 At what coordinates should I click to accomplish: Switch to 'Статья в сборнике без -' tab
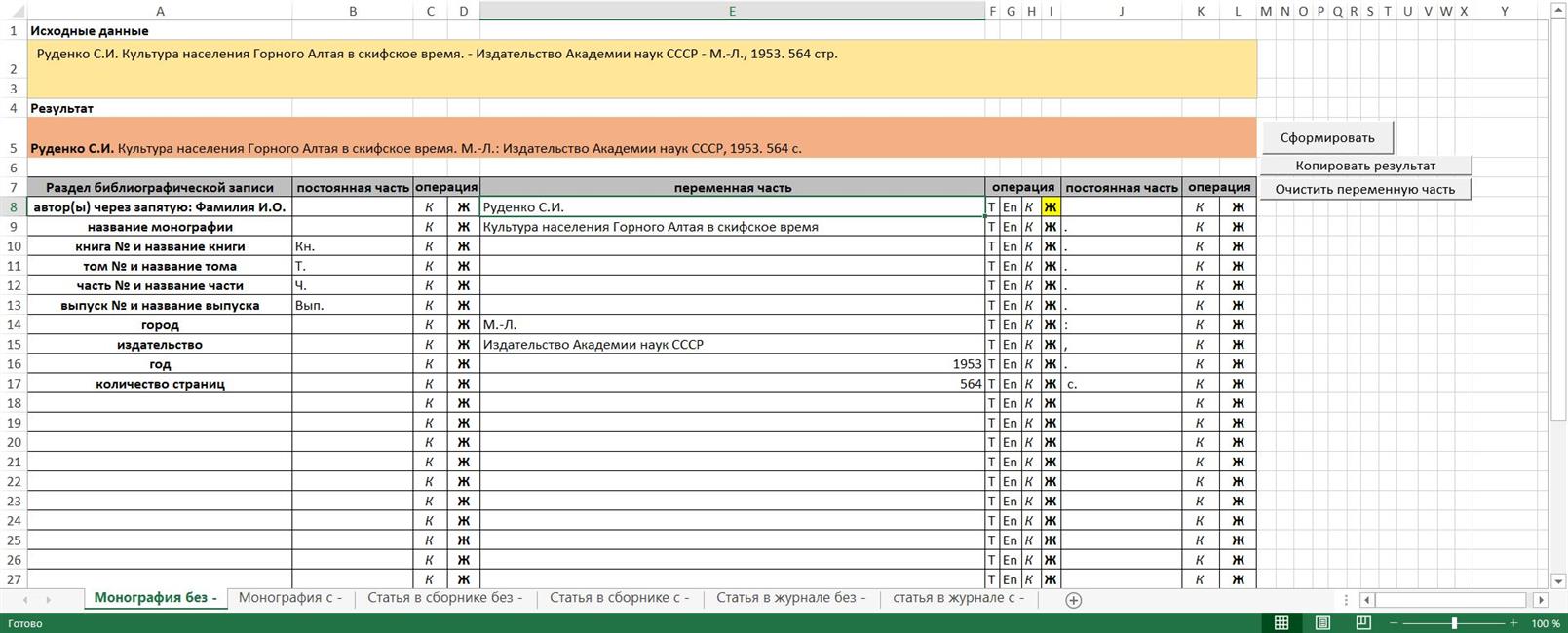coord(444,598)
